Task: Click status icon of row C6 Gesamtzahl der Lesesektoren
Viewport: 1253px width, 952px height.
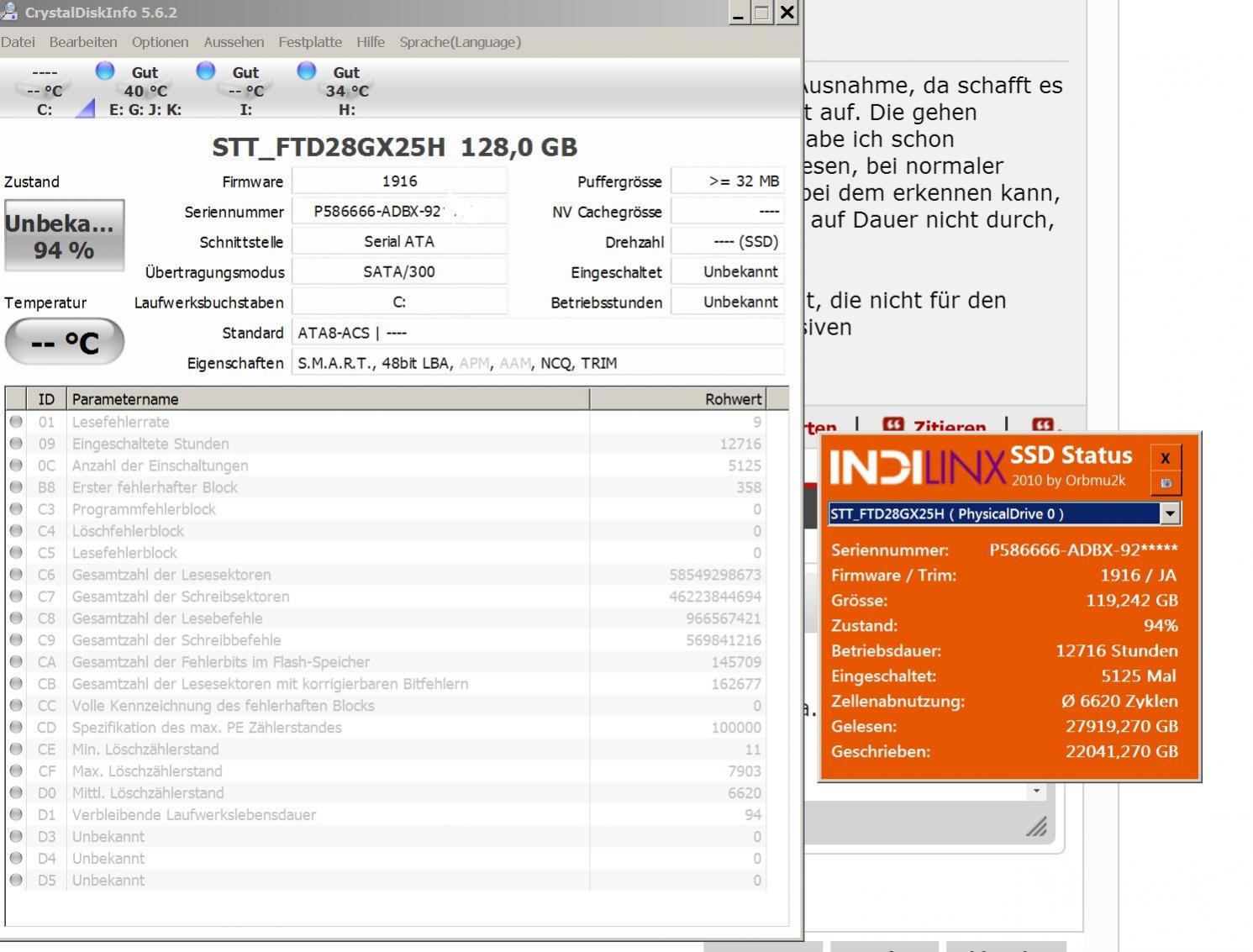Action: pyautogui.click(x=16, y=575)
